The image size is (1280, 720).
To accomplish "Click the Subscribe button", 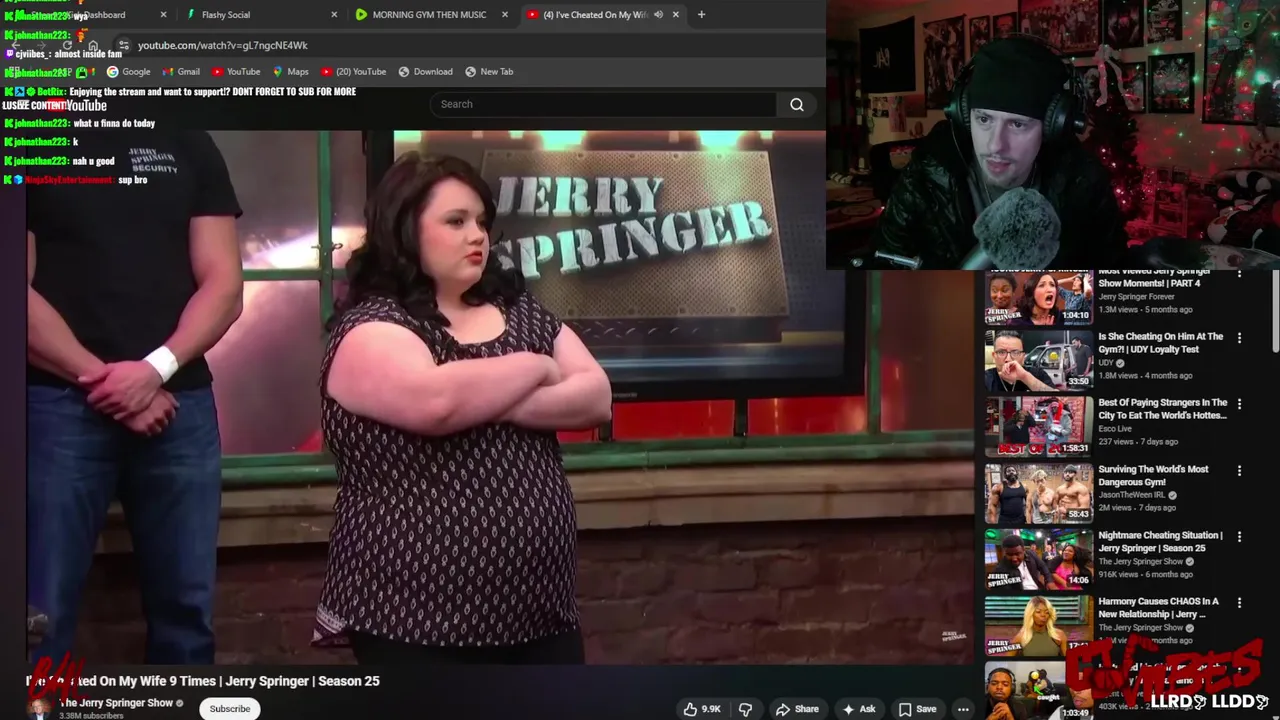I will (x=229, y=709).
